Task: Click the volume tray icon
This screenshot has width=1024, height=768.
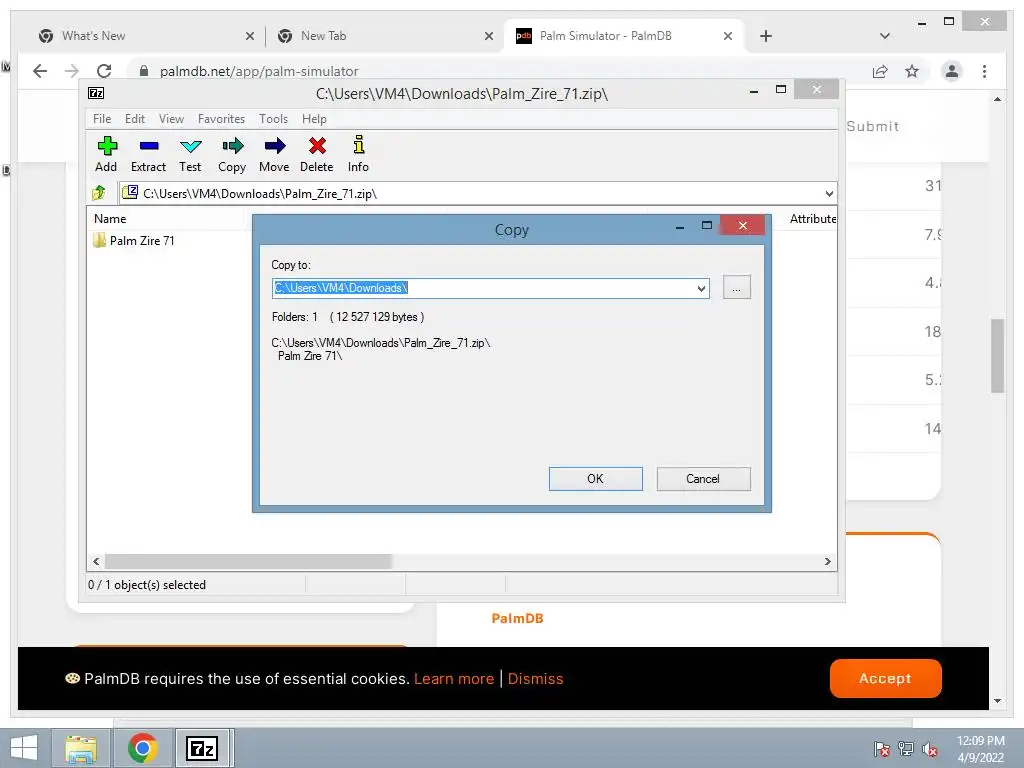Action: point(930,749)
